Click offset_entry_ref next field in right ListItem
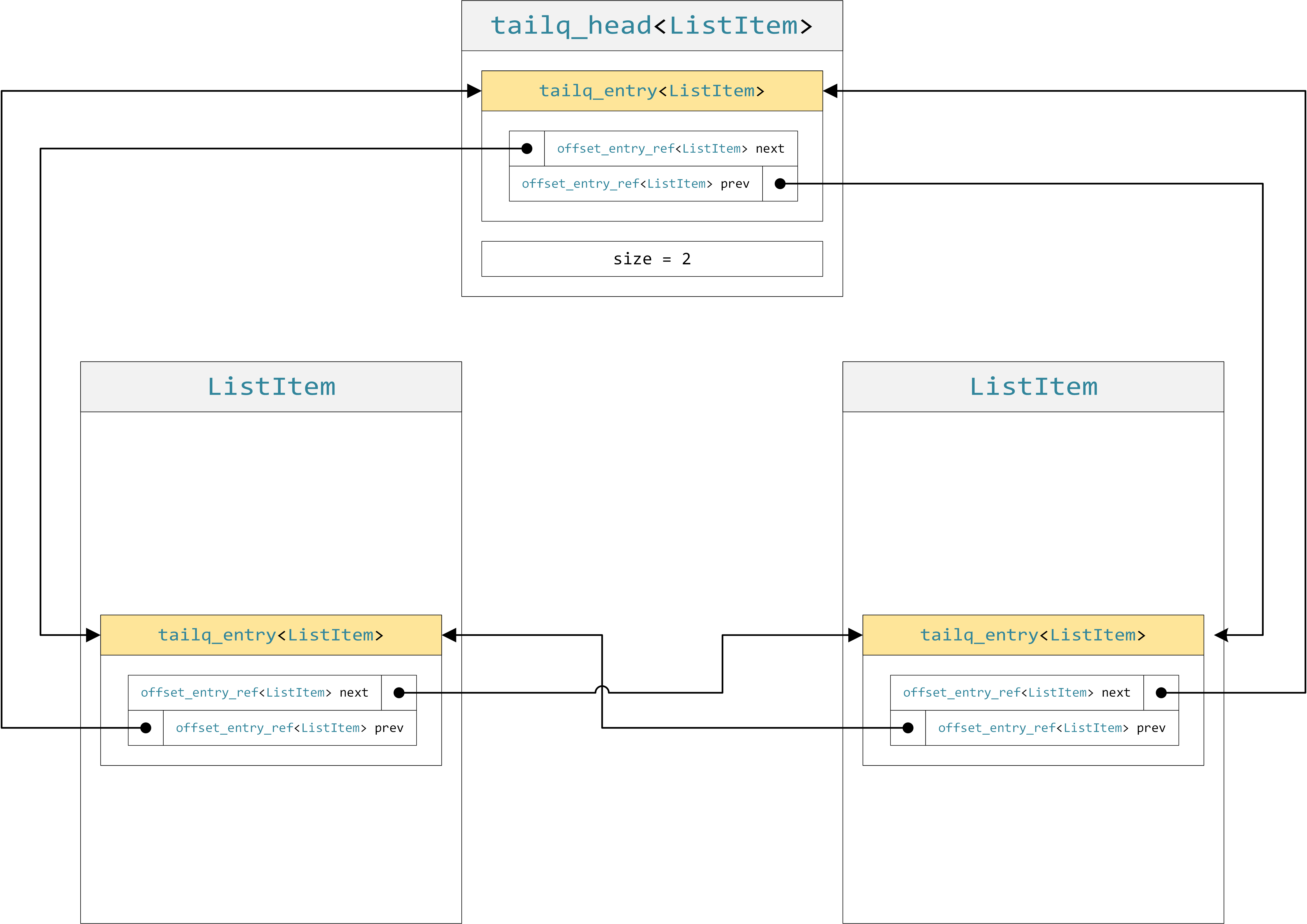 [x=1016, y=692]
